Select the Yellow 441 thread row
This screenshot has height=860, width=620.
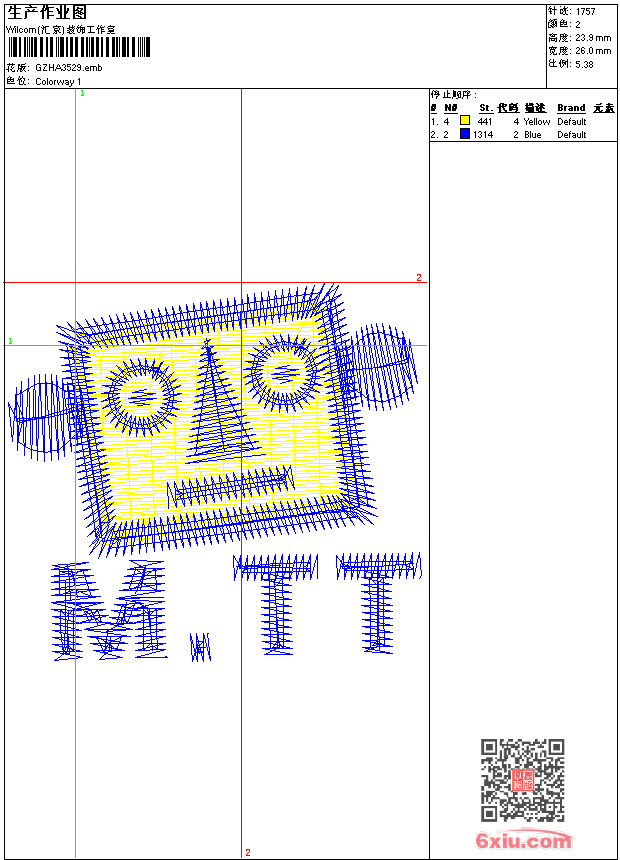coord(520,121)
